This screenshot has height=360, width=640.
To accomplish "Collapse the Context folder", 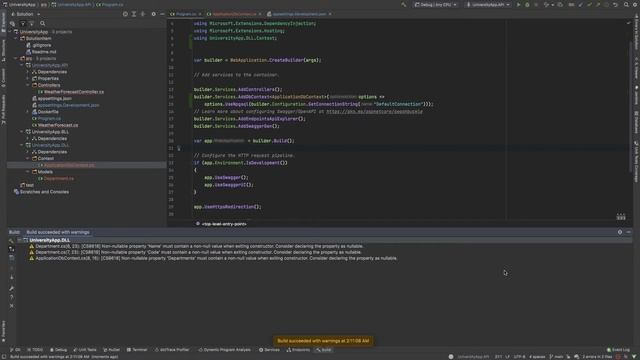I will 28,158.
